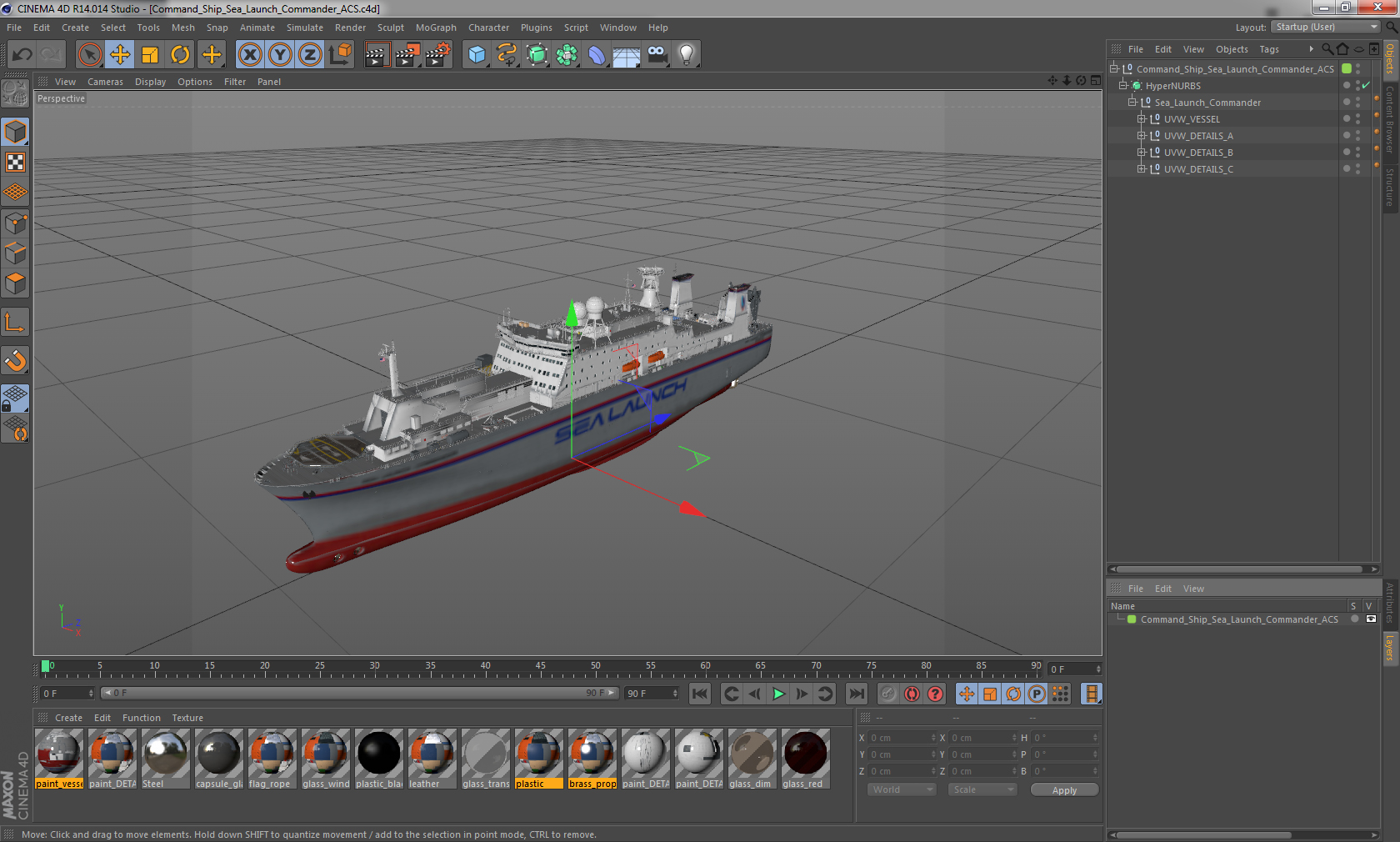Enable record active objects button

point(888,694)
